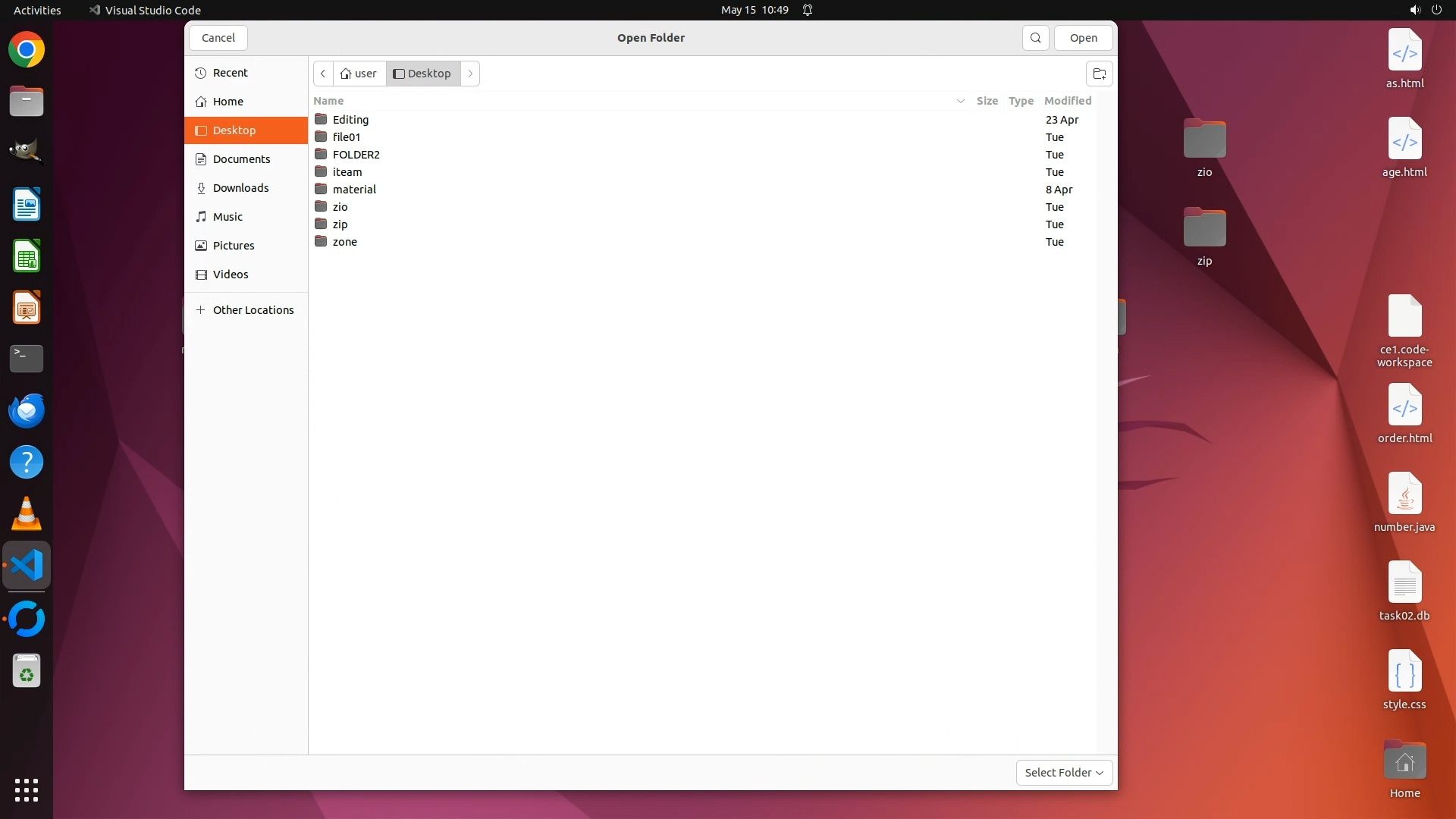Open Google Chrome from the dock

(x=27, y=50)
